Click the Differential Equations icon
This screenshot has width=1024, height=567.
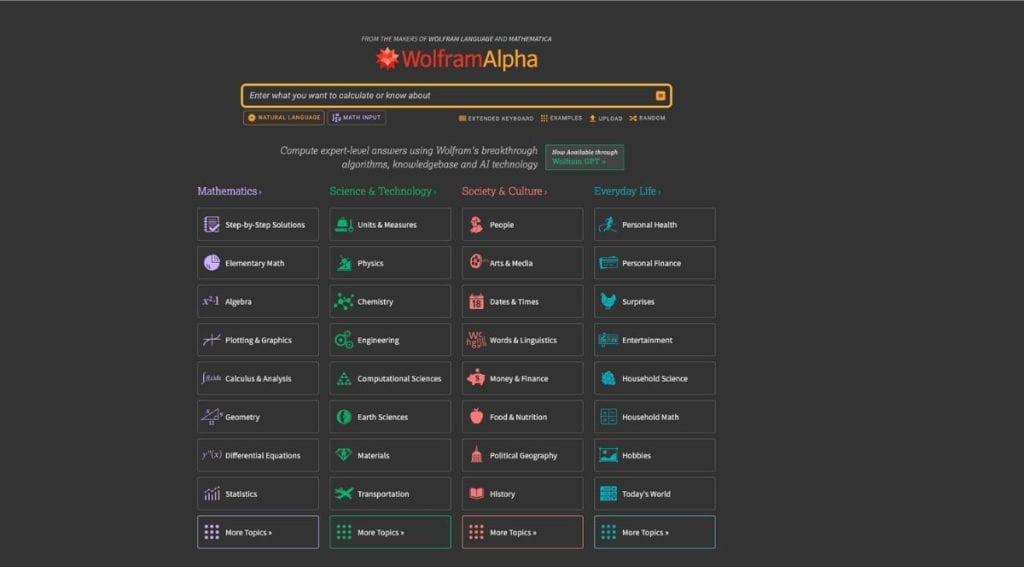pyautogui.click(x=212, y=455)
